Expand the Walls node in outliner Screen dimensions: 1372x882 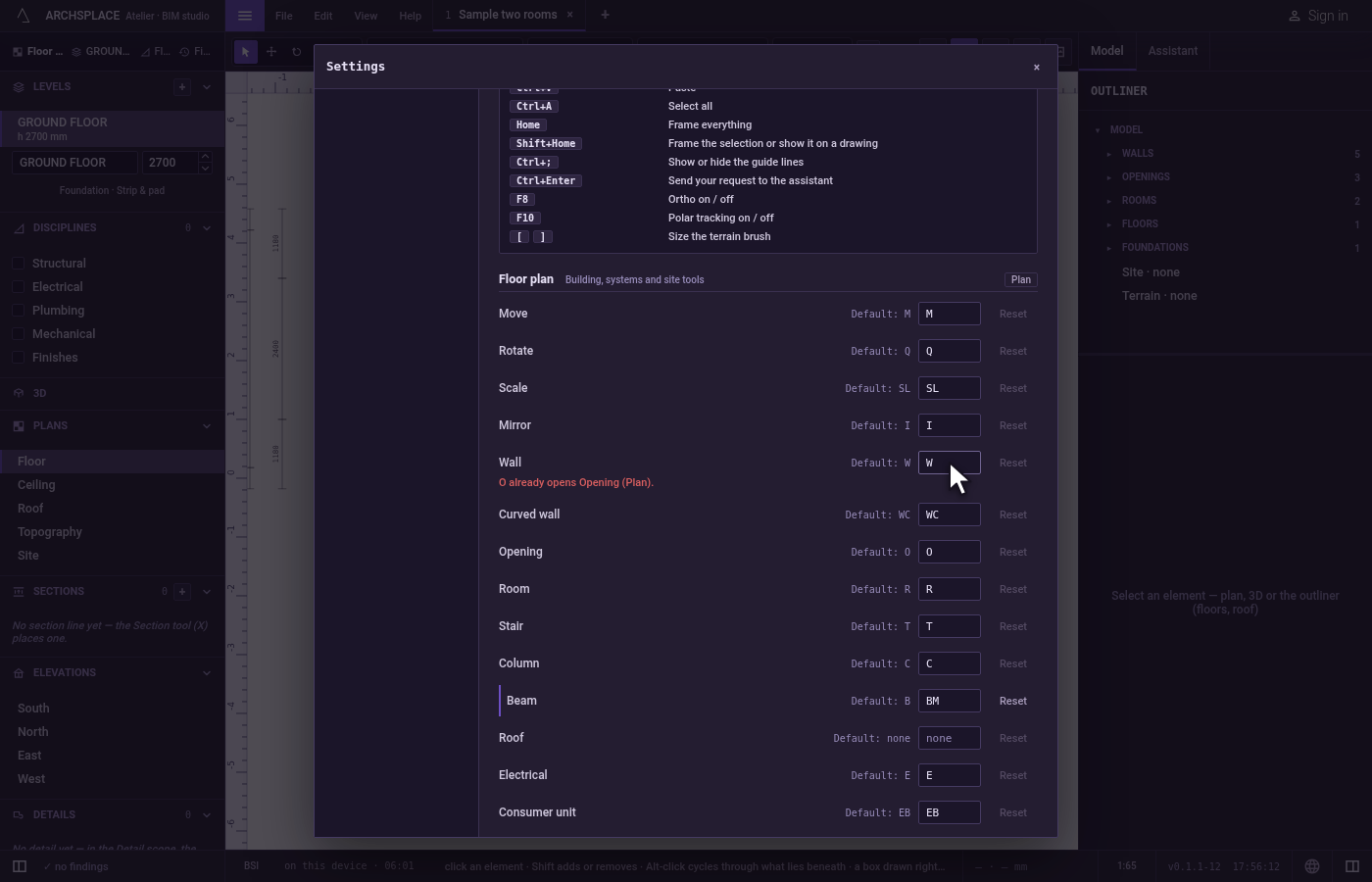(x=1109, y=154)
